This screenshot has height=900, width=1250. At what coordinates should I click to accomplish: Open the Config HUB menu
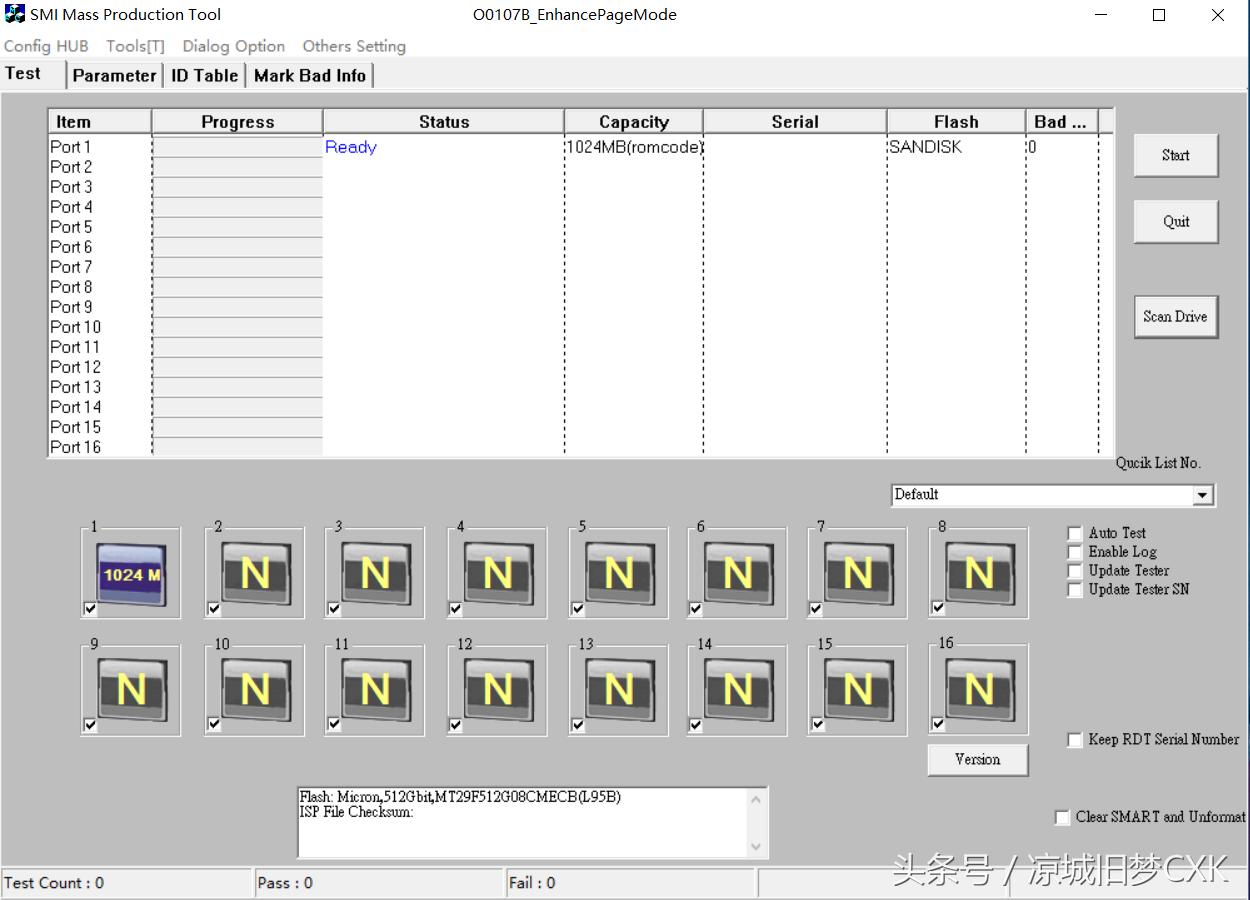click(x=46, y=46)
